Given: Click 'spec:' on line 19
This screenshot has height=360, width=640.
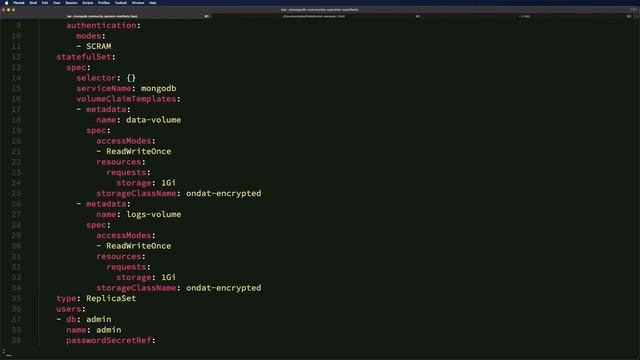Looking at the screenshot, I should [98, 131].
